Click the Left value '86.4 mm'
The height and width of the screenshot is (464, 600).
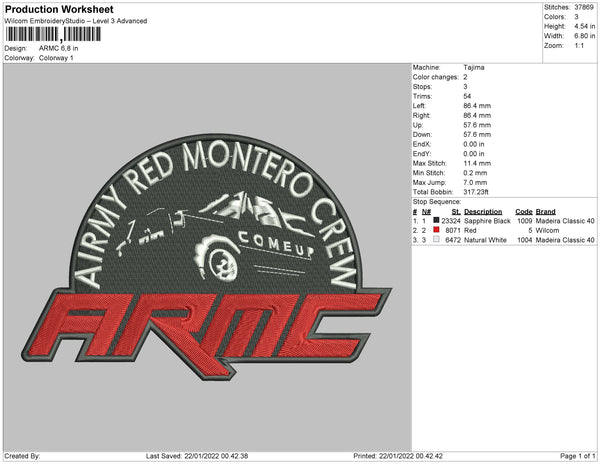click(x=477, y=106)
